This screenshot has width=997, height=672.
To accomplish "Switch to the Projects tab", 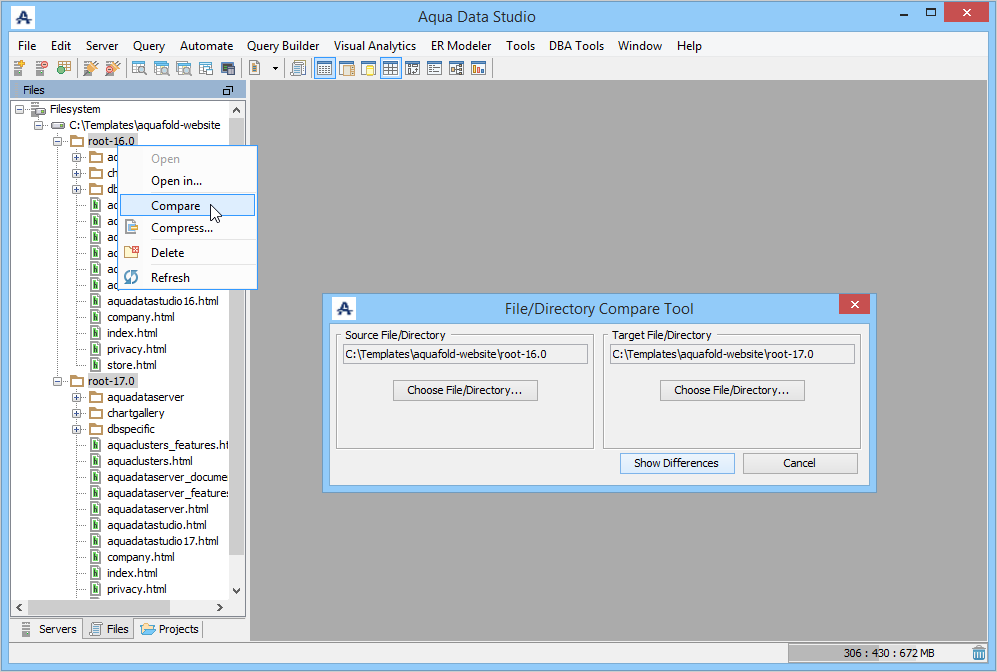I will (169, 629).
